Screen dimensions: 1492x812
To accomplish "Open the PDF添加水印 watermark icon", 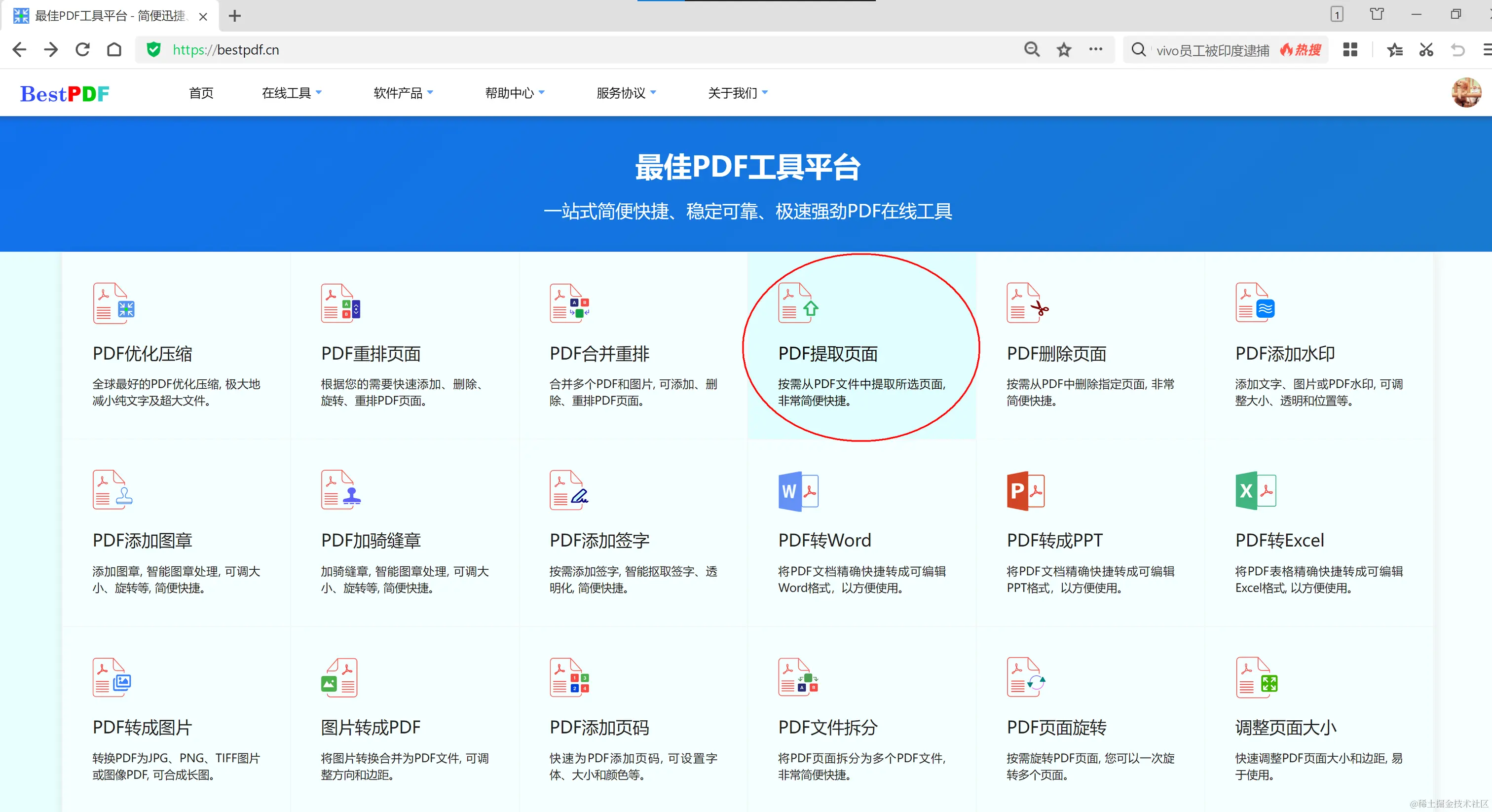I will click(1255, 303).
